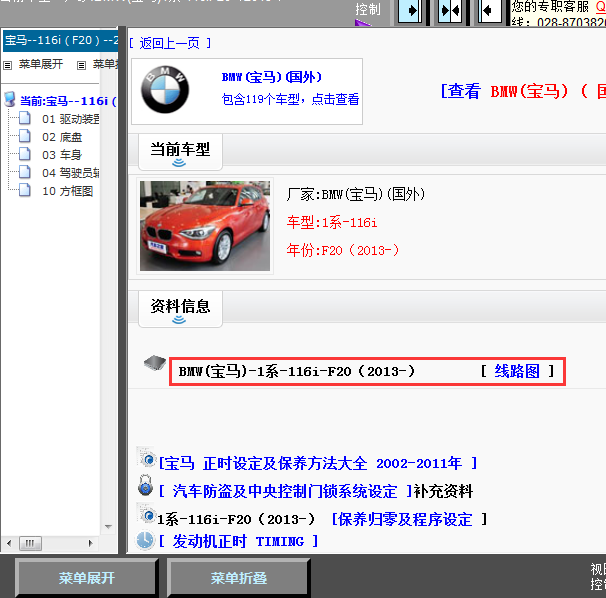The width and height of the screenshot is (606, 598).
Task: Click document icon beside 宝马 正时设定 link
Action: click(146, 457)
